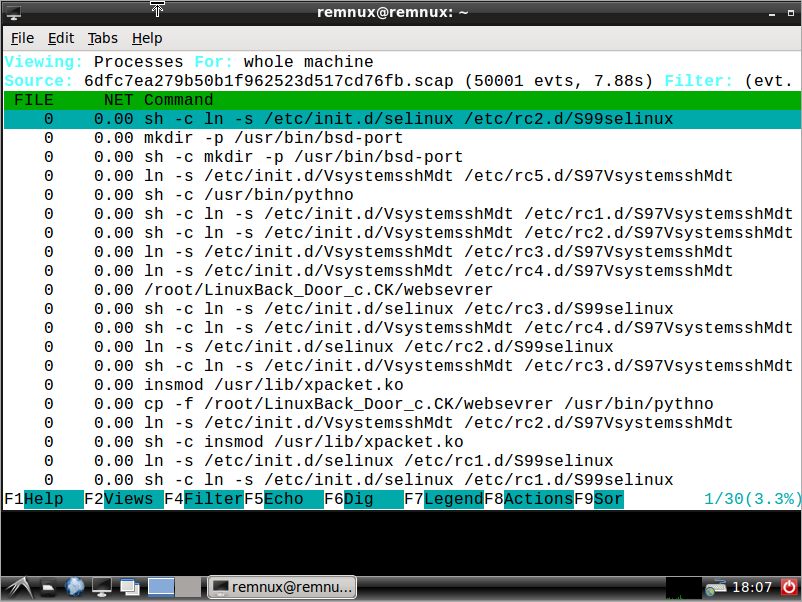Viewport: 802px width, 602px height.
Task: Click the F4 Filter button
Action: pos(204,499)
